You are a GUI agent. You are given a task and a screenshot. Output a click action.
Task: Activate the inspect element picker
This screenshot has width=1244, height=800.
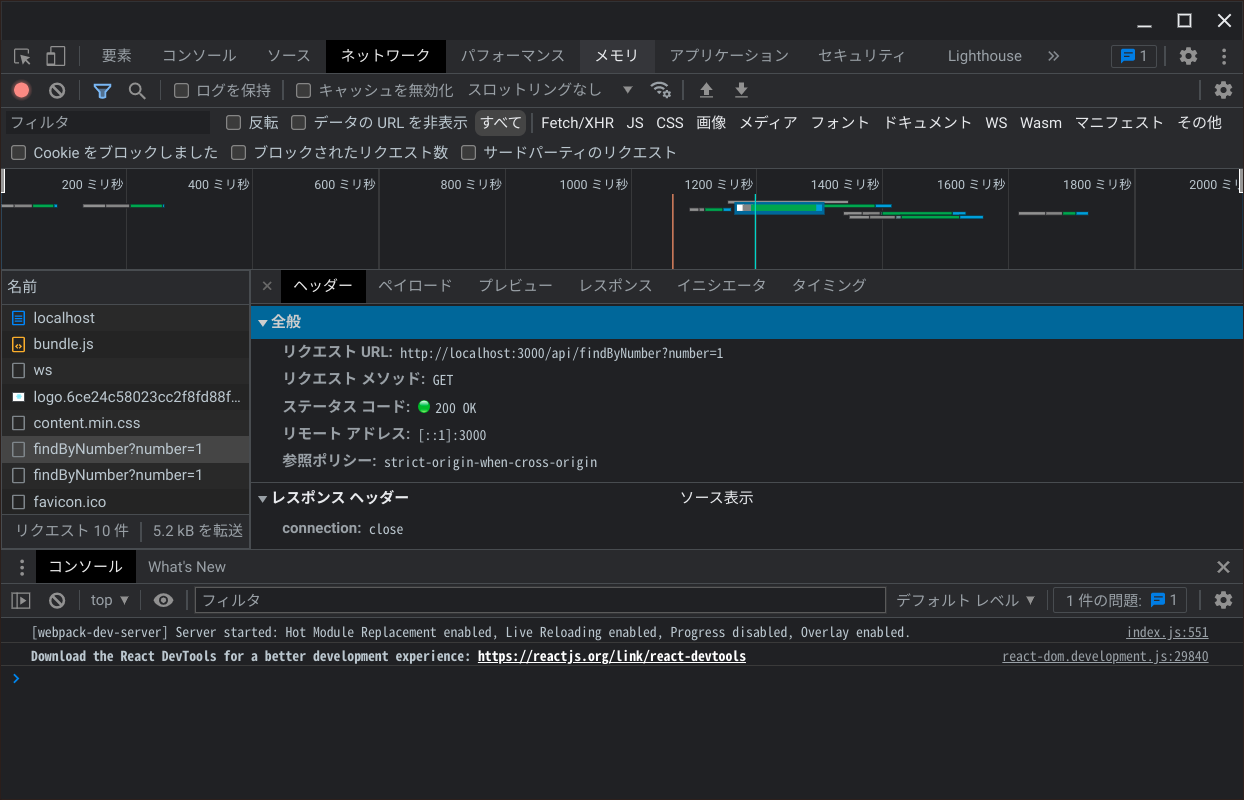pyautogui.click(x=22, y=56)
